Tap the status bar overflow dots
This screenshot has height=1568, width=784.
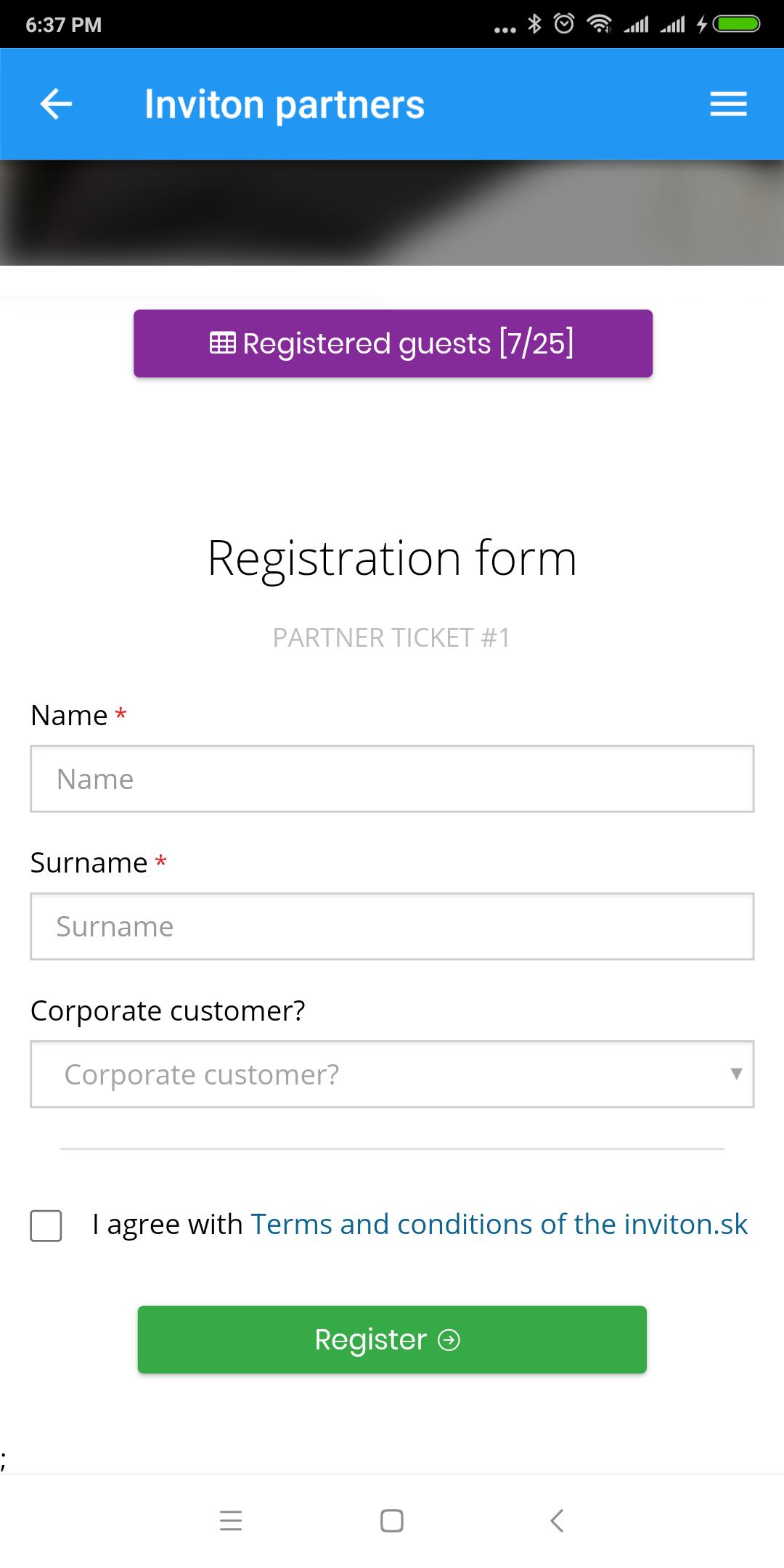[x=505, y=30]
